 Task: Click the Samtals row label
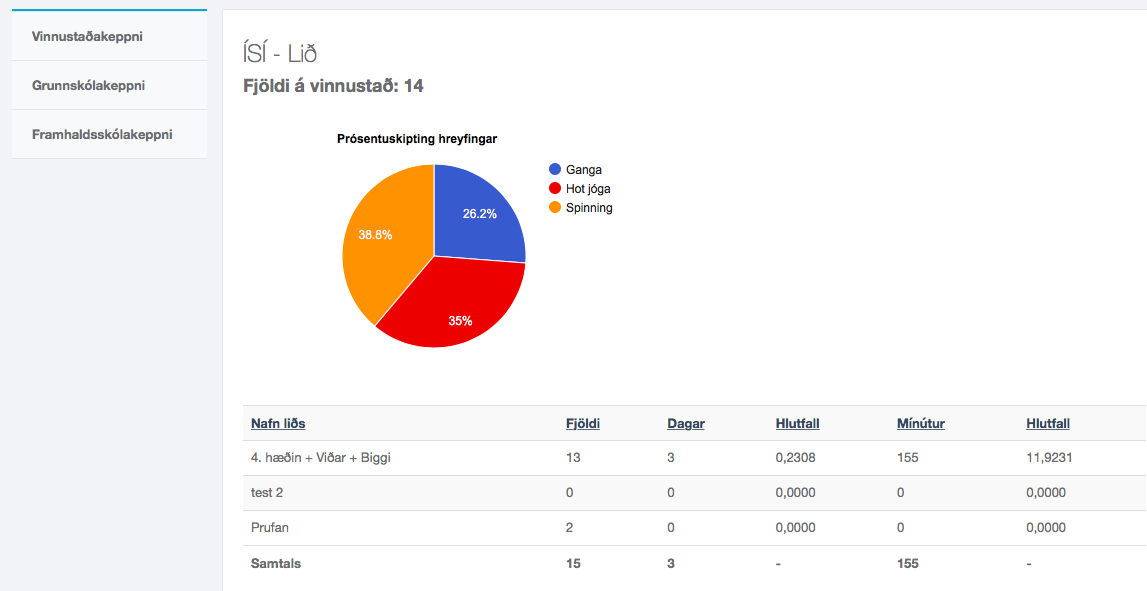tap(276, 564)
